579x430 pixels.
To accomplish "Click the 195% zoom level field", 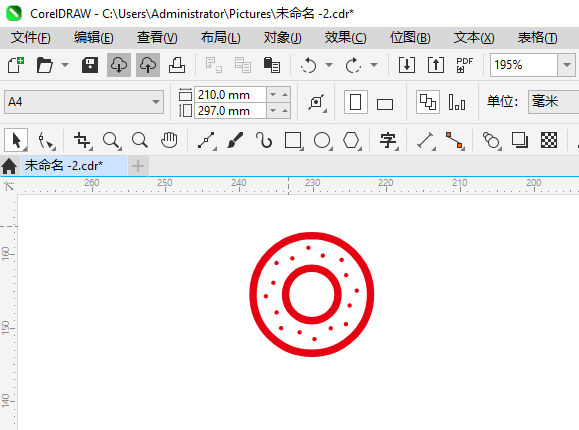I will pyautogui.click(x=524, y=65).
